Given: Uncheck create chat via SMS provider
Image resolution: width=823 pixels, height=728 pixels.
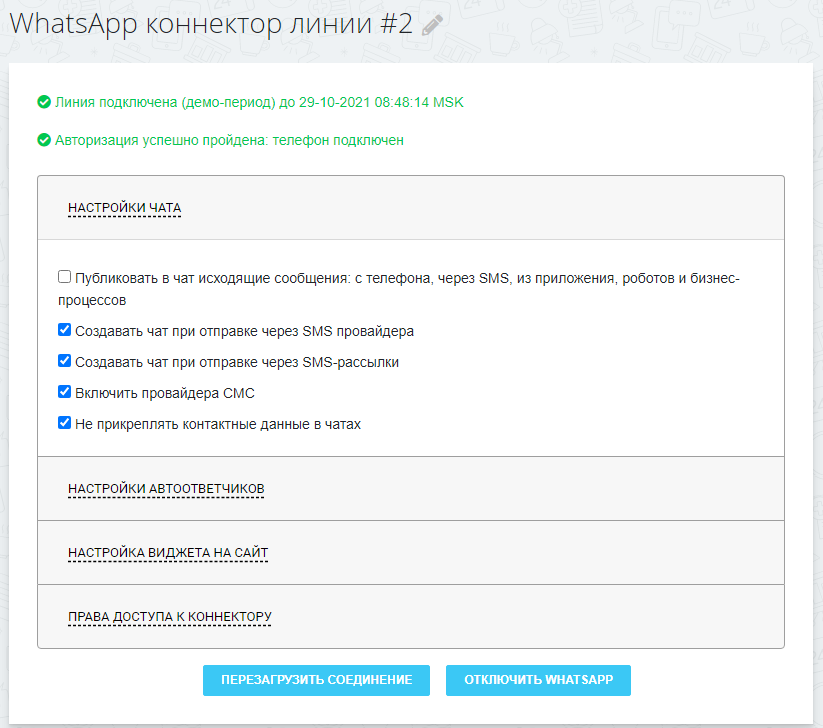Looking at the screenshot, I should (x=64, y=330).
